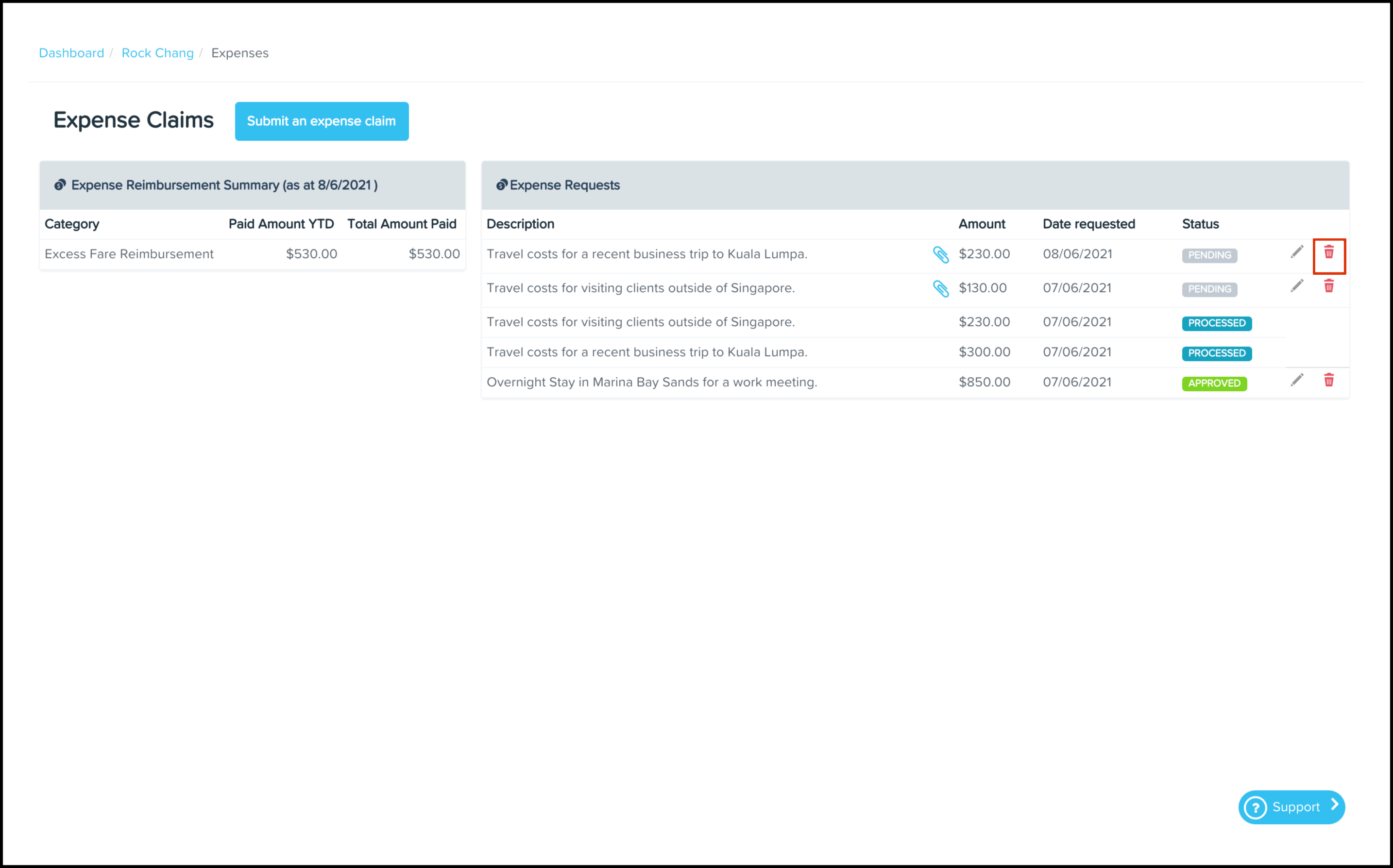Click the Date requested column header
Image resolution: width=1393 pixels, height=868 pixels.
pyautogui.click(x=1088, y=224)
